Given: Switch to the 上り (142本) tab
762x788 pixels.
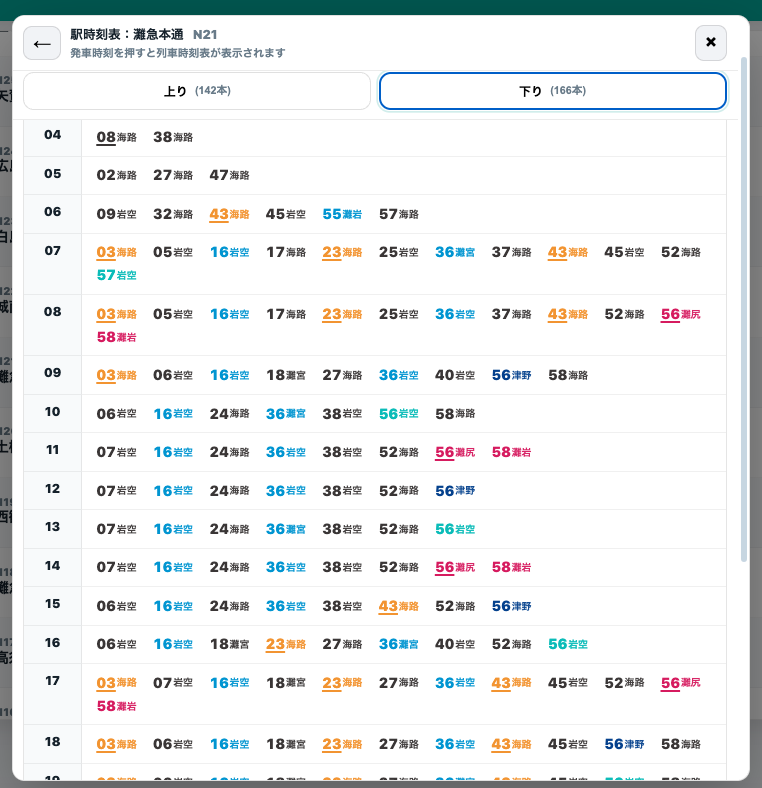Looking at the screenshot, I should pyautogui.click(x=197, y=91).
